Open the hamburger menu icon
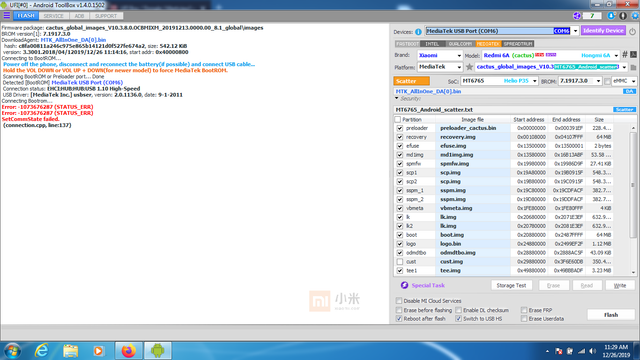Image resolution: width=640 pixels, height=360 pixels. [7, 16]
